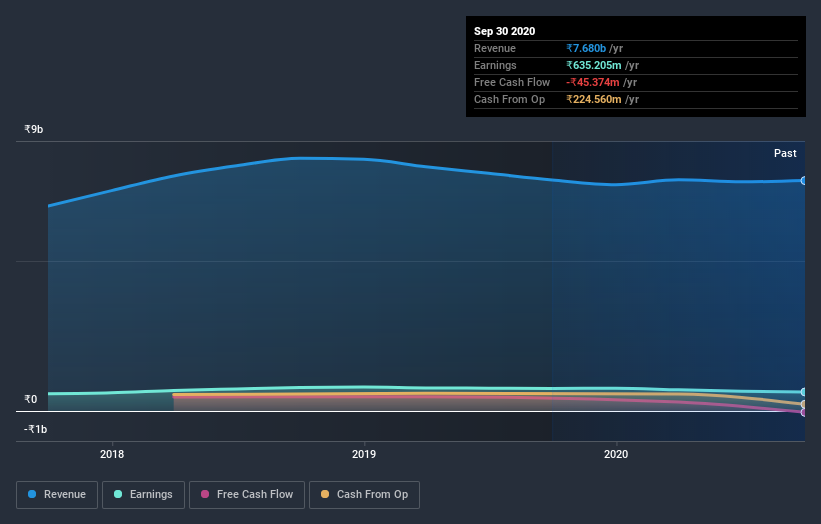The width and height of the screenshot is (821, 524).
Task: Click the ₹9b y-axis label
Action: [x=34, y=129]
